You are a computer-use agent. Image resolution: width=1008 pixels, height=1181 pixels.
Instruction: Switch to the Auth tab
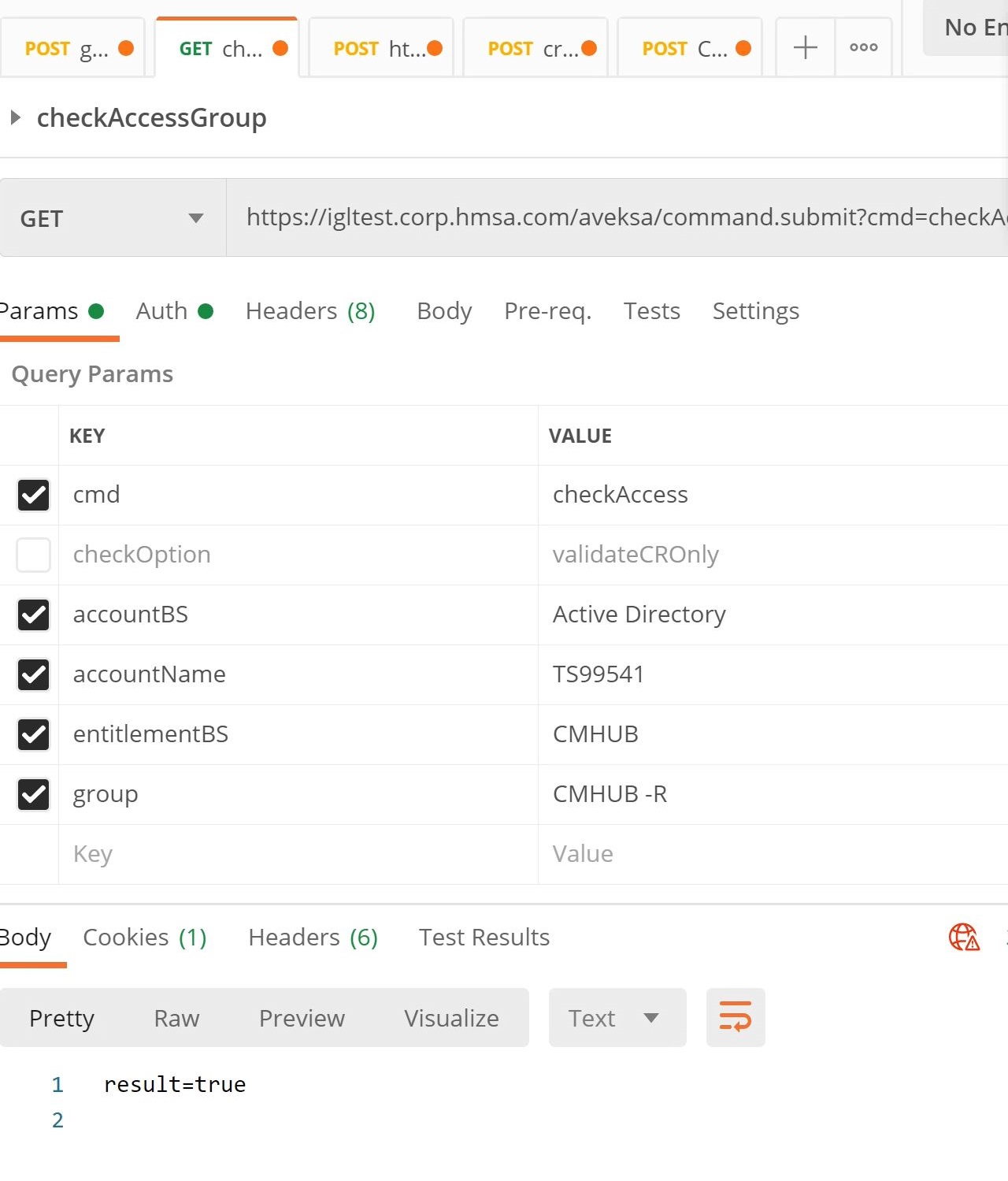pyautogui.click(x=161, y=311)
